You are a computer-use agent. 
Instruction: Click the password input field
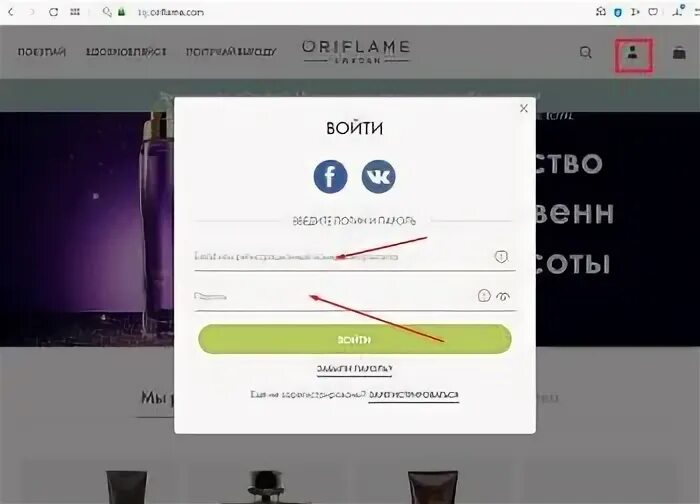335,296
